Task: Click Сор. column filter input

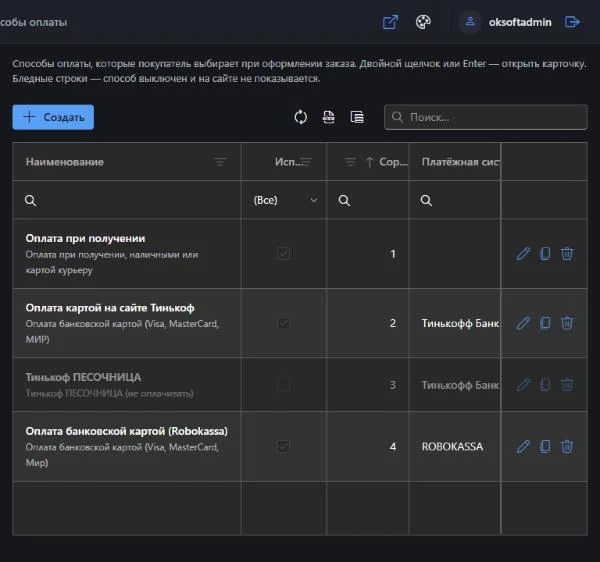Action: 368,200
